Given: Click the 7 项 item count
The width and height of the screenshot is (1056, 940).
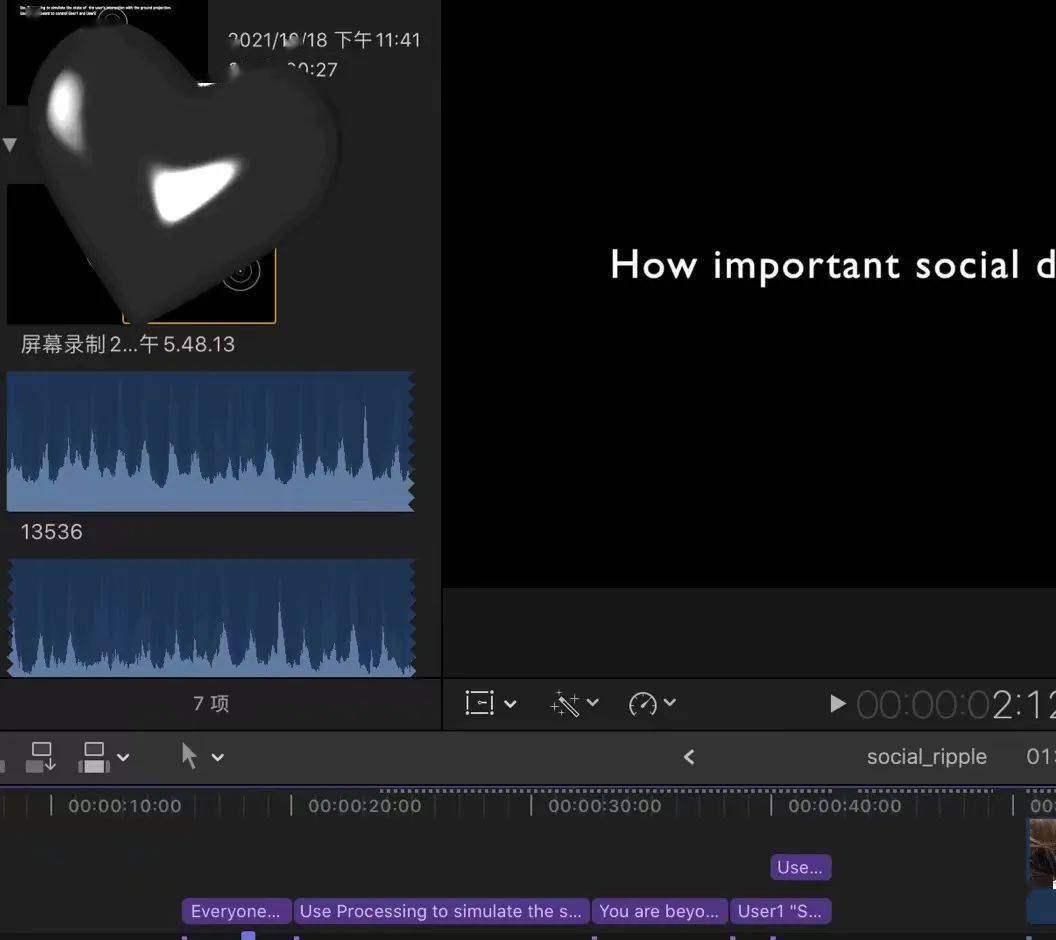Looking at the screenshot, I should [211, 704].
